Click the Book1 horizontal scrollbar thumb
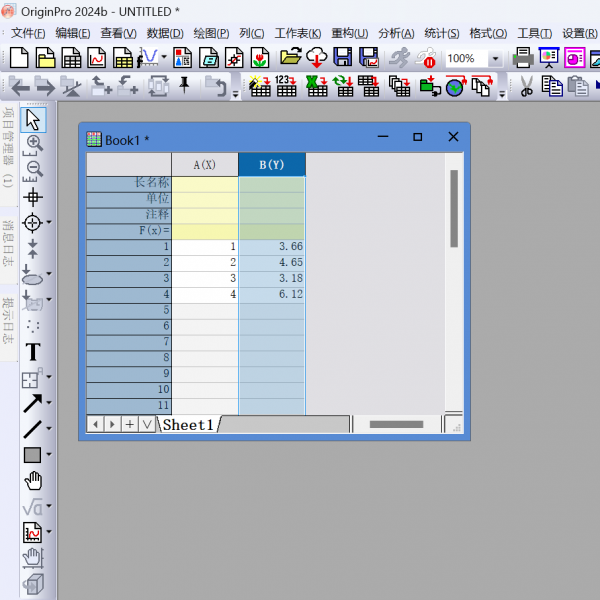 (x=396, y=424)
